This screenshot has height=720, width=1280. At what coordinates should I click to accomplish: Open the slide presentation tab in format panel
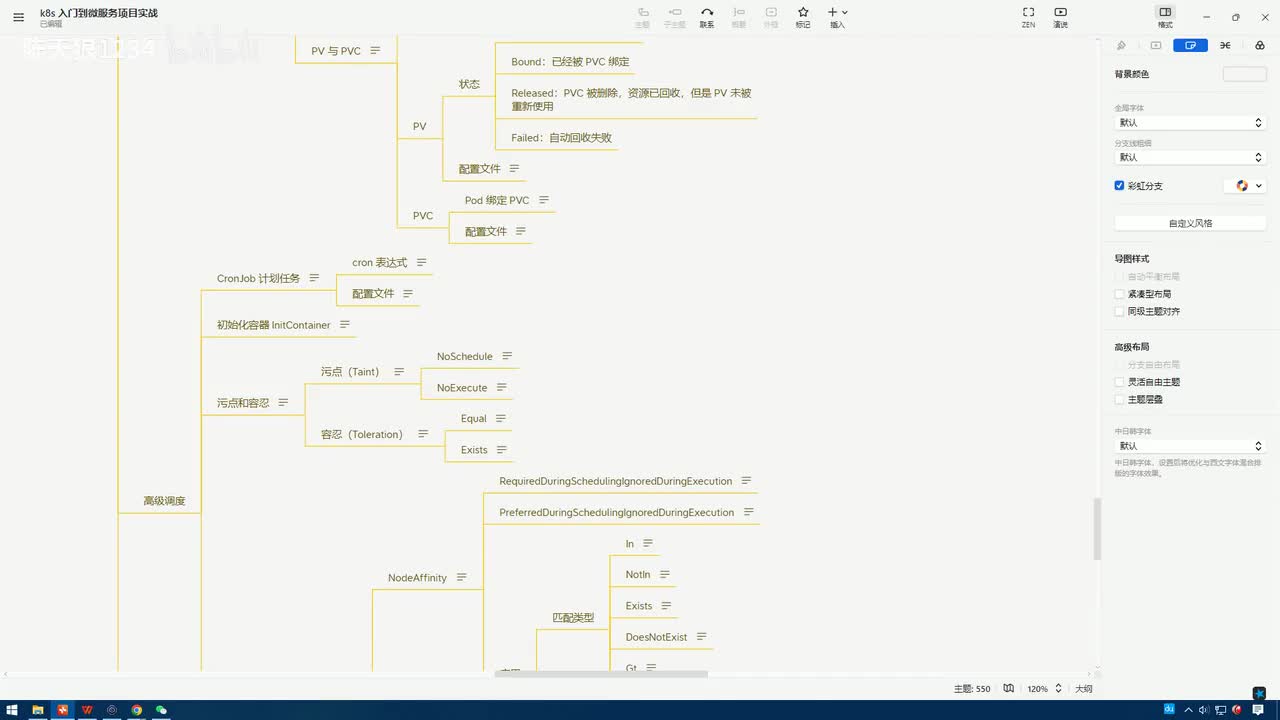coord(1156,45)
